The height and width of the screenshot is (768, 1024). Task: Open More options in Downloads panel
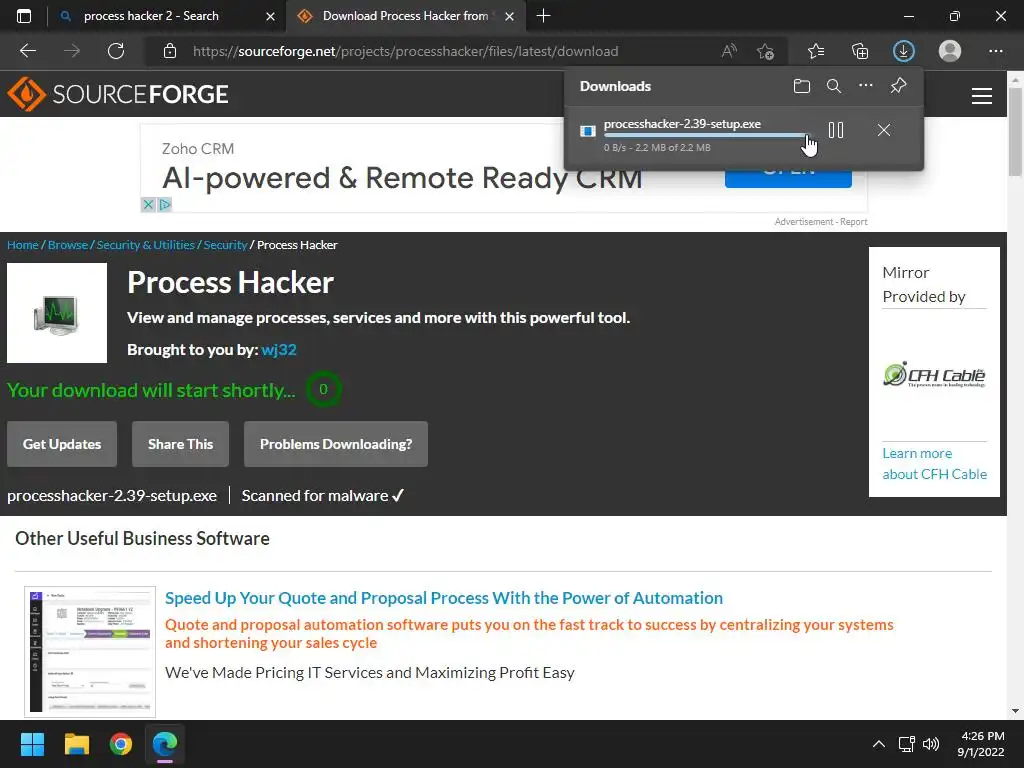866,86
